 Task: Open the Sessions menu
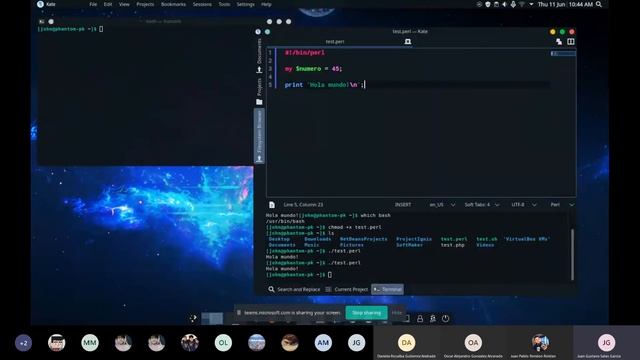202,4
